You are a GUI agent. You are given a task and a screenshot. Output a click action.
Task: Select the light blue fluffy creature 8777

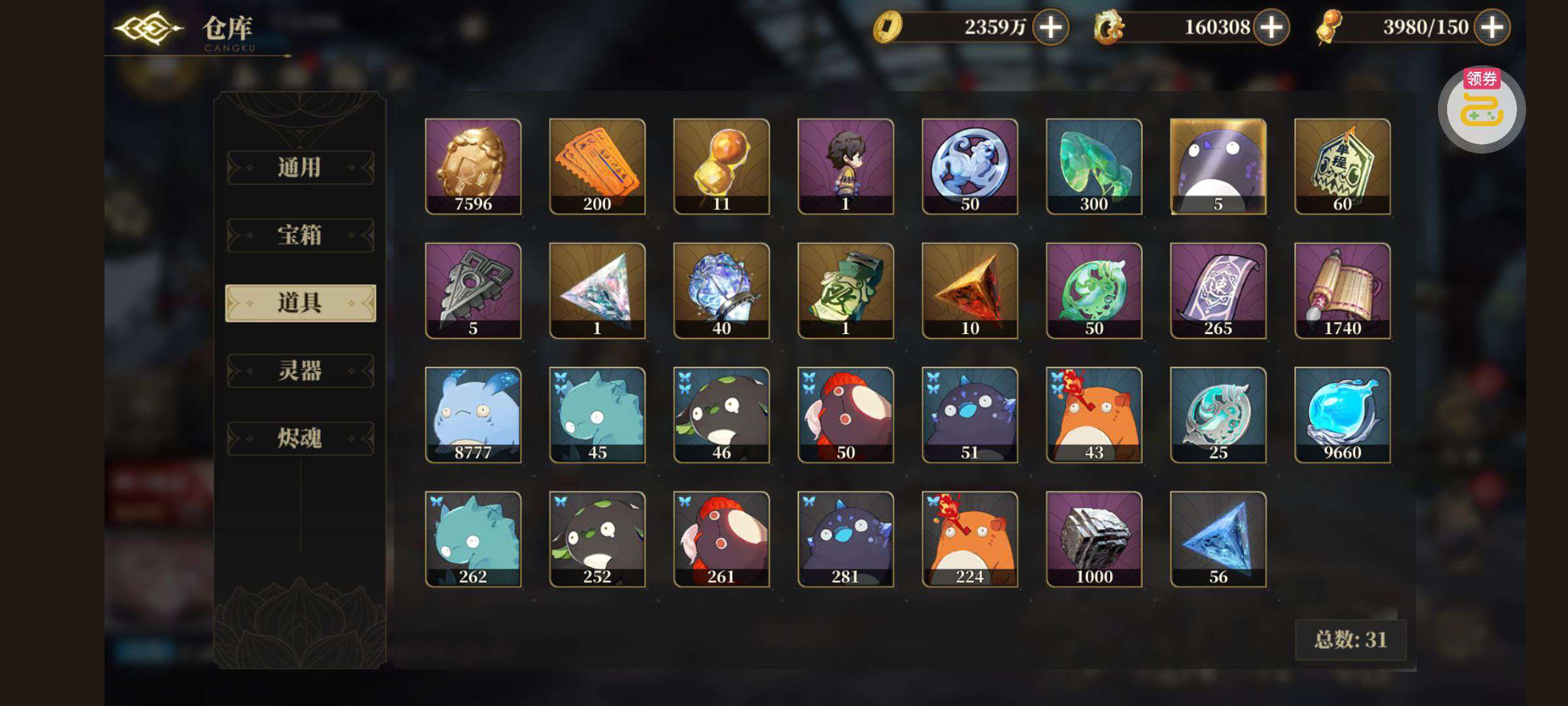(x=473, y=415)
